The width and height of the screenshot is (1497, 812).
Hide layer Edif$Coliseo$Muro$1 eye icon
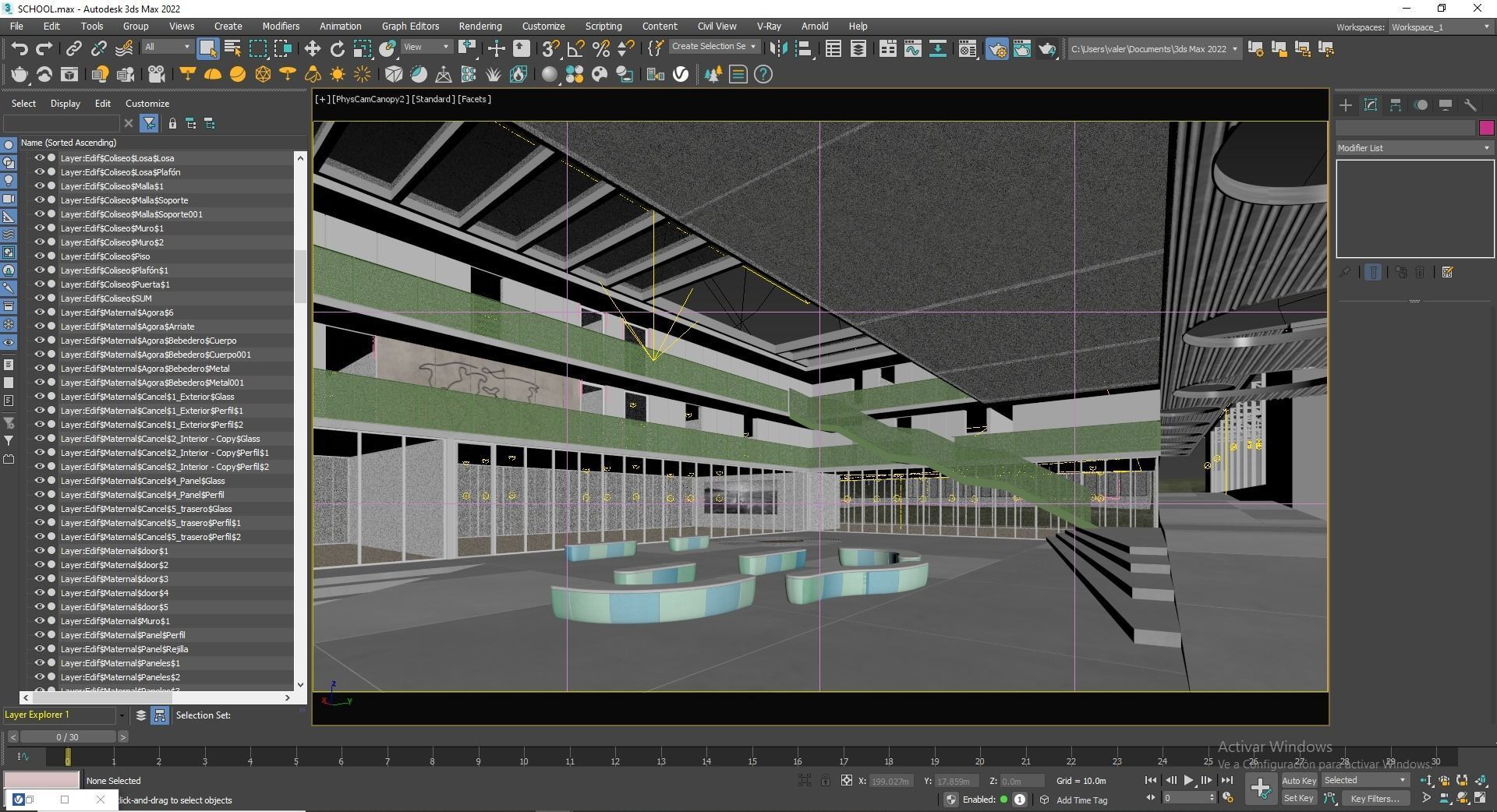click(39, 228)
